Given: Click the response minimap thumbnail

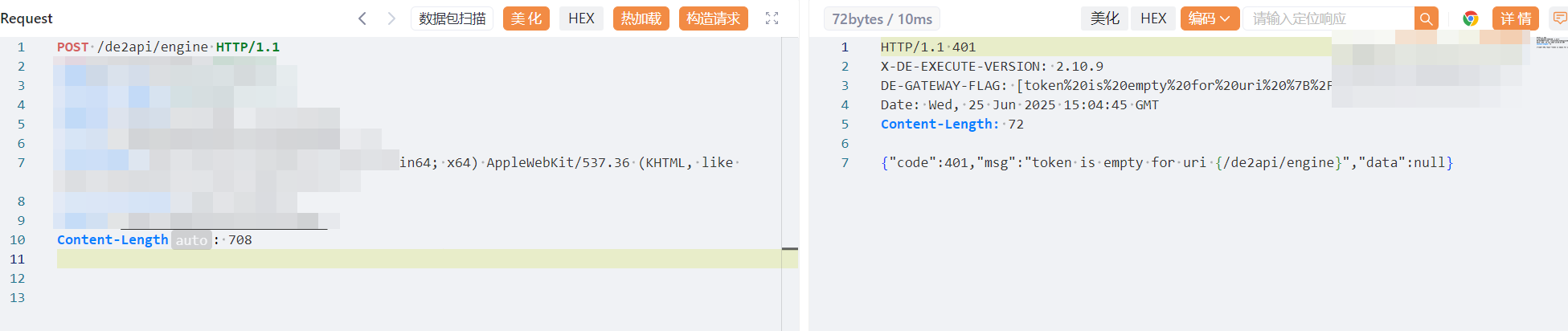Looking at the screenshot, I should tap(1551, 42).
